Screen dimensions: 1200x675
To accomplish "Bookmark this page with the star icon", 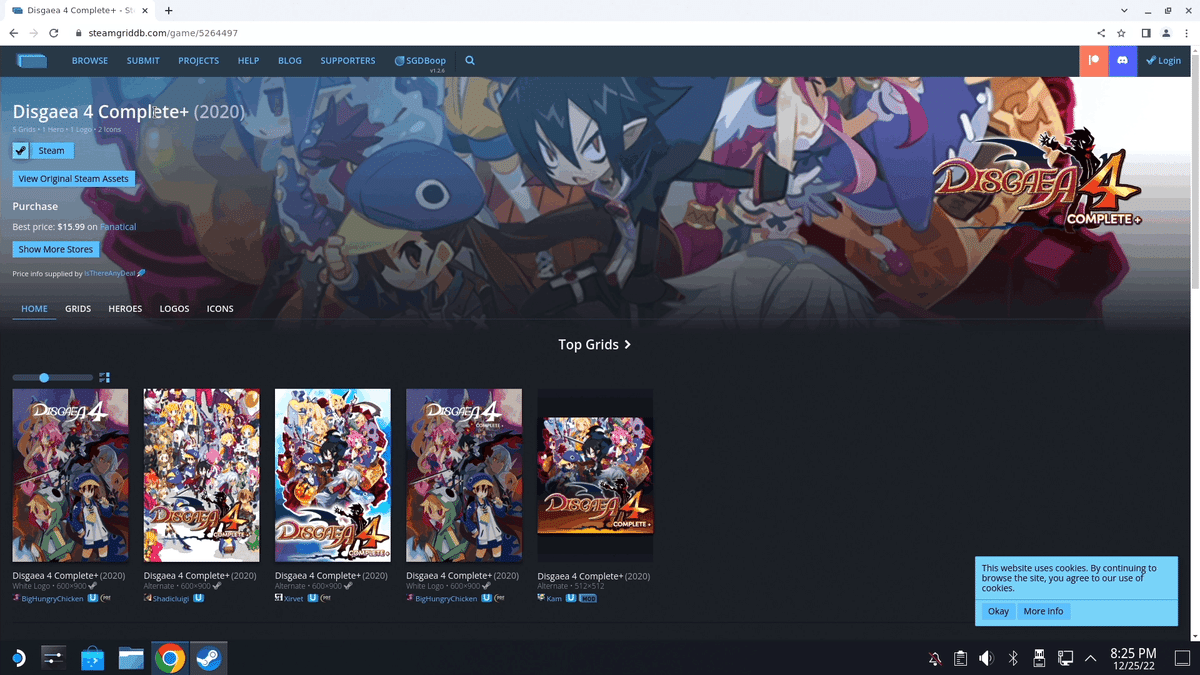I will click(x=1121, y=33).
